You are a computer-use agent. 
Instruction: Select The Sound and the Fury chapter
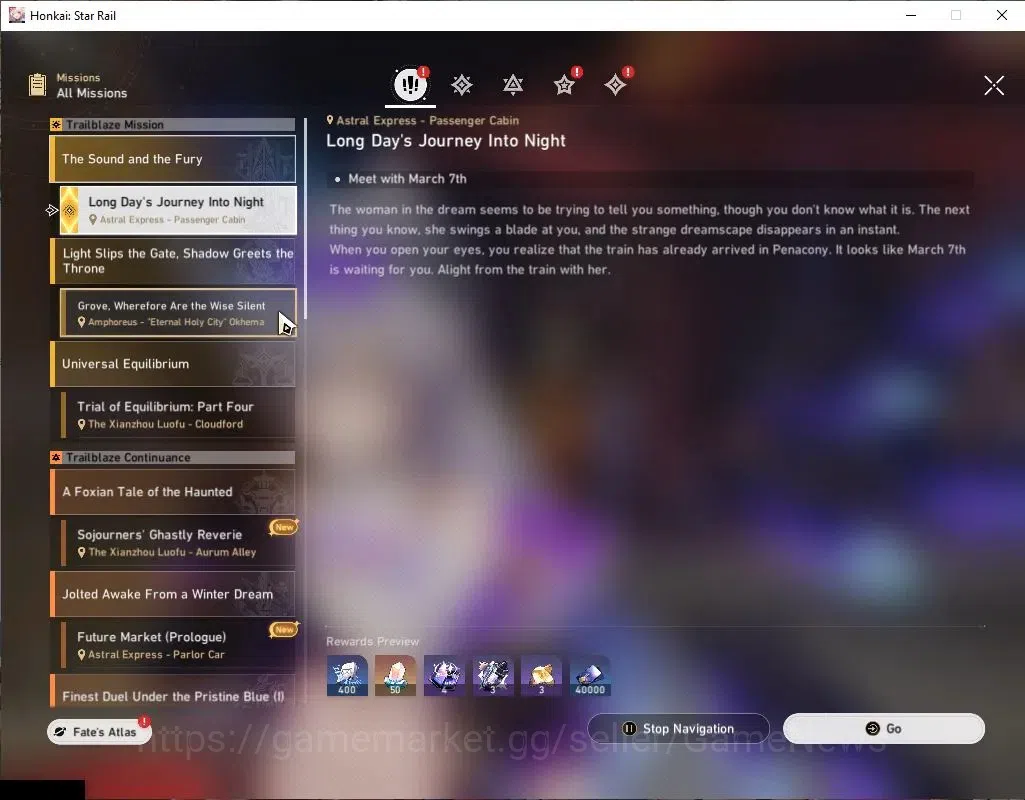click(x=173, y=159)
